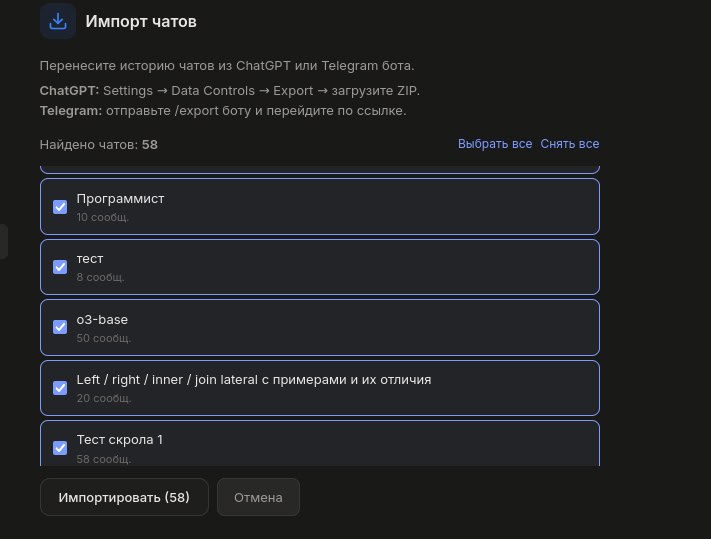The image size is (711, 539).
Task: Select the o3-base chat title
Action: pyautogui.click(x=102, y=320)
